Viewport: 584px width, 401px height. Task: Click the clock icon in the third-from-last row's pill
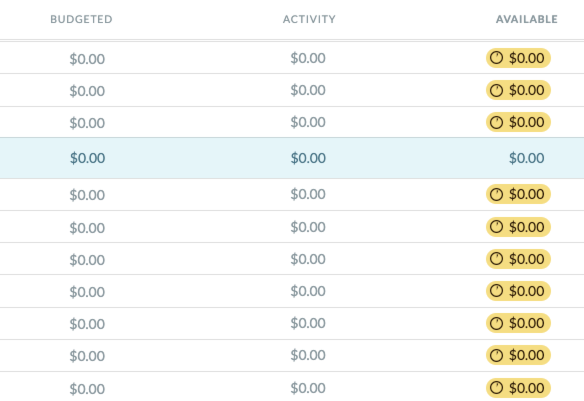point(496,324)
